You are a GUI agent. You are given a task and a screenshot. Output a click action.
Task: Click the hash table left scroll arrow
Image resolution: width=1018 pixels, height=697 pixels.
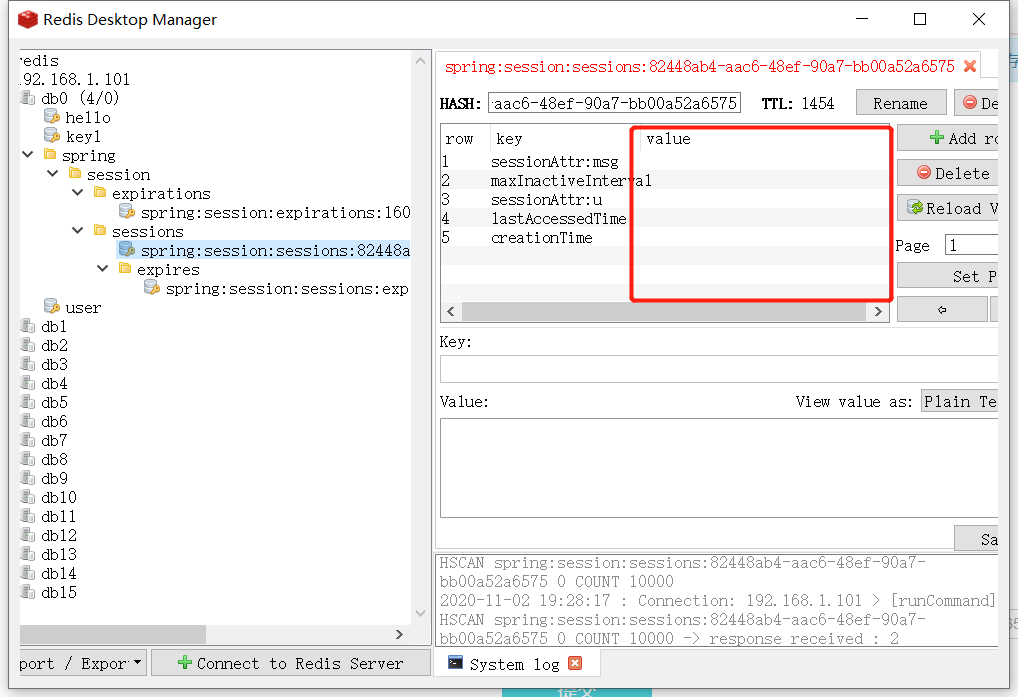pos(451,312)
